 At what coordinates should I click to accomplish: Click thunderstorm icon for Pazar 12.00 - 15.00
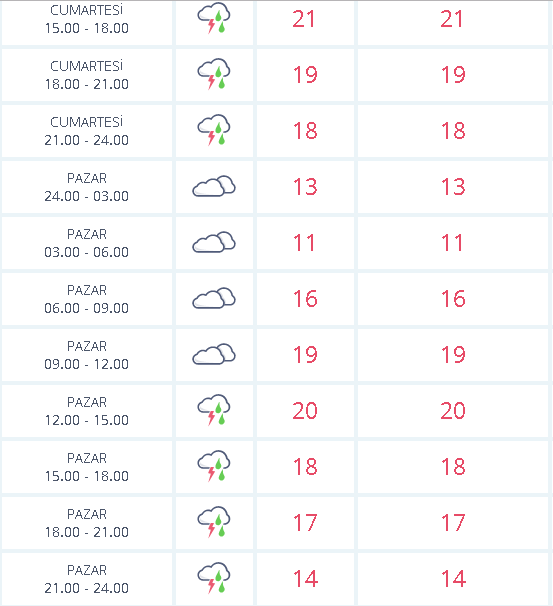pos(214,410)
